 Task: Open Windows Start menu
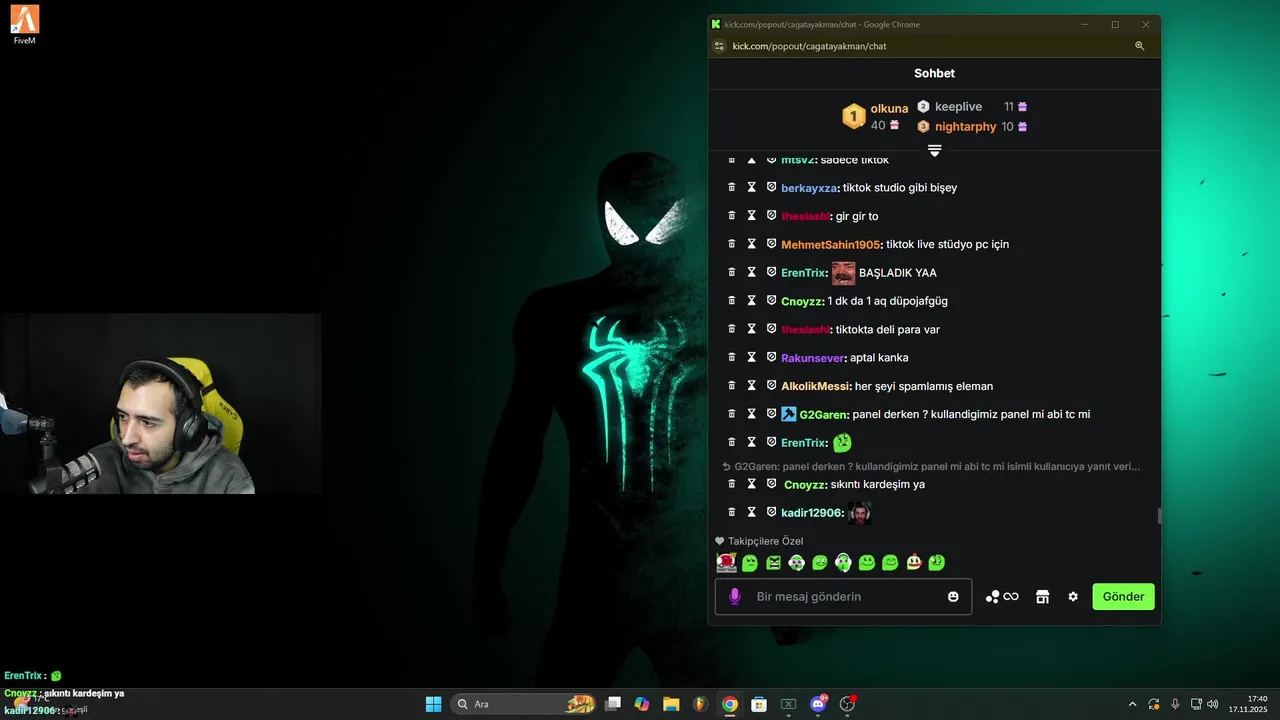pyautogui.click(x=433, y=704)
